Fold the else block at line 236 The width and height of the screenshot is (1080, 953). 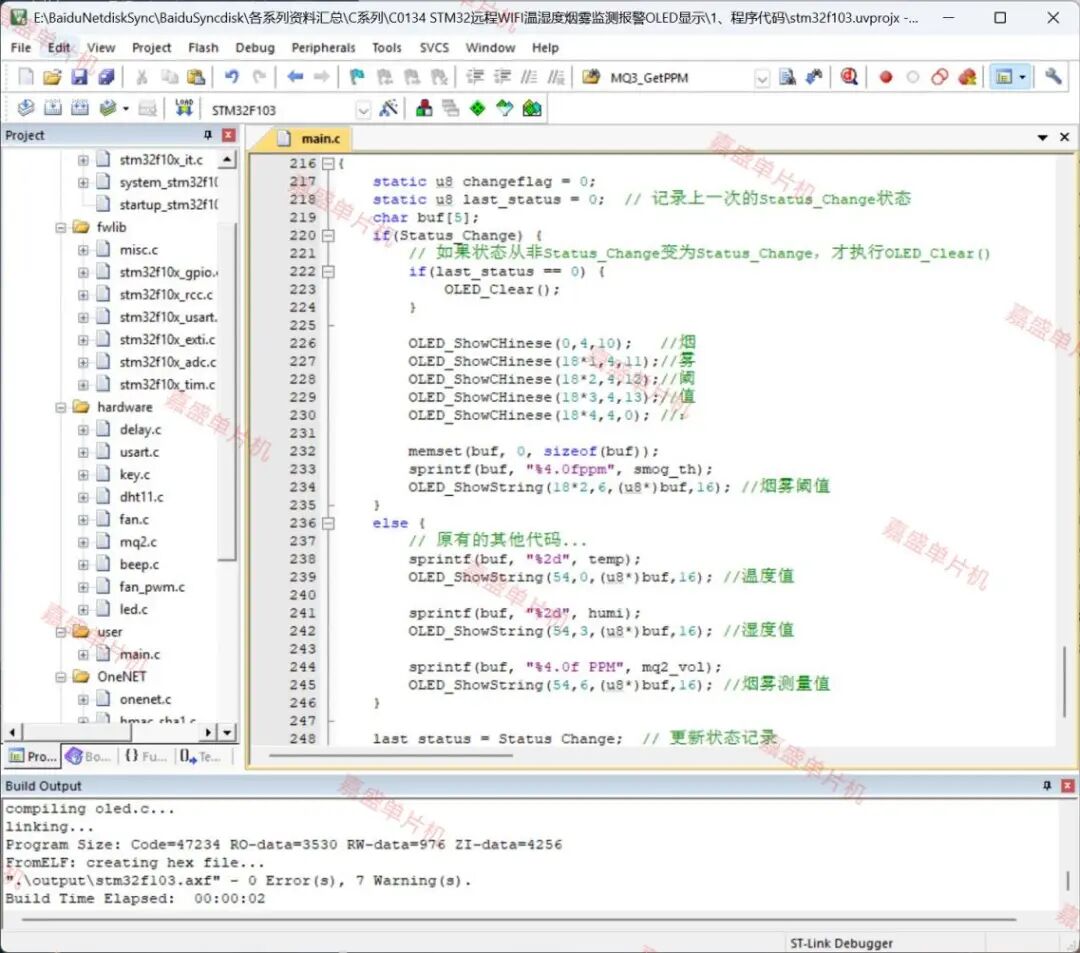pos(329,523)
